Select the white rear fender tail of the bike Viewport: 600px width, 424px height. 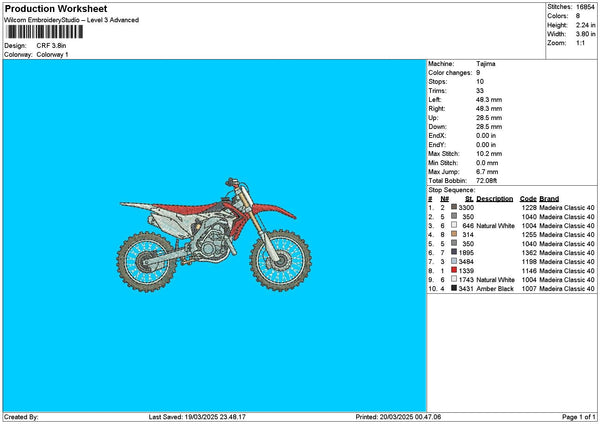pos(136,206)
